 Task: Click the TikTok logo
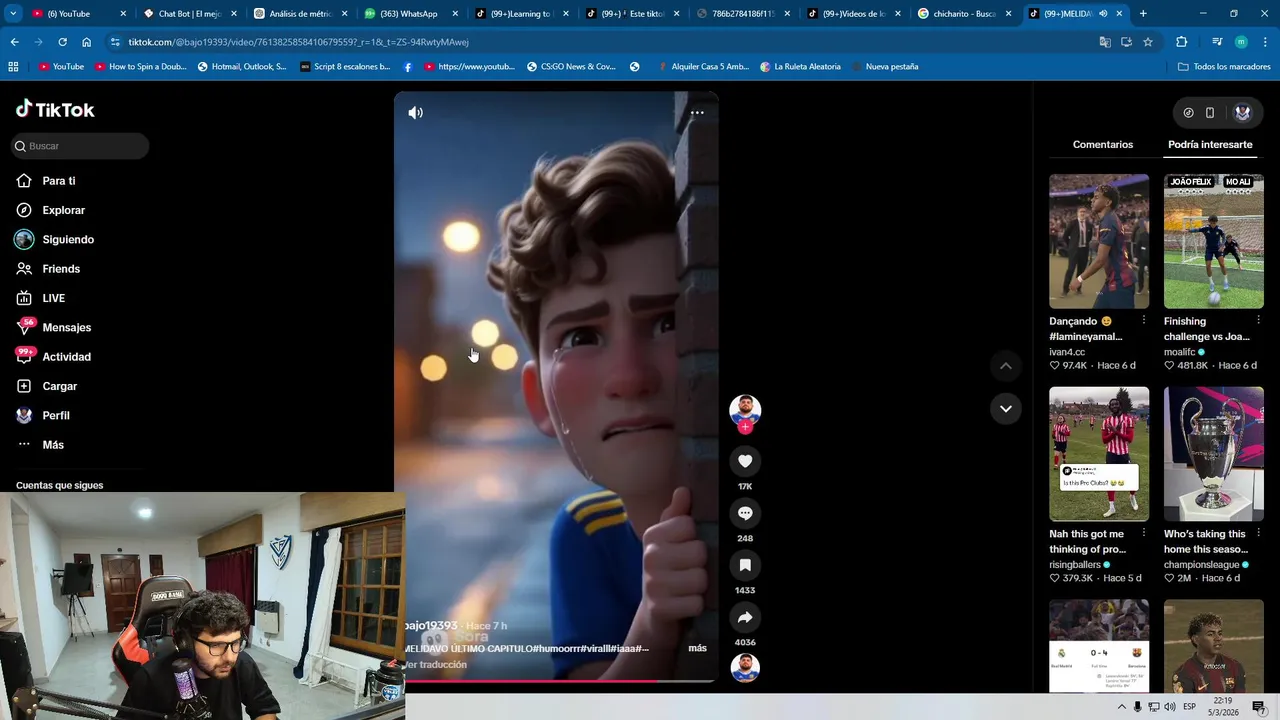(55, 109)
